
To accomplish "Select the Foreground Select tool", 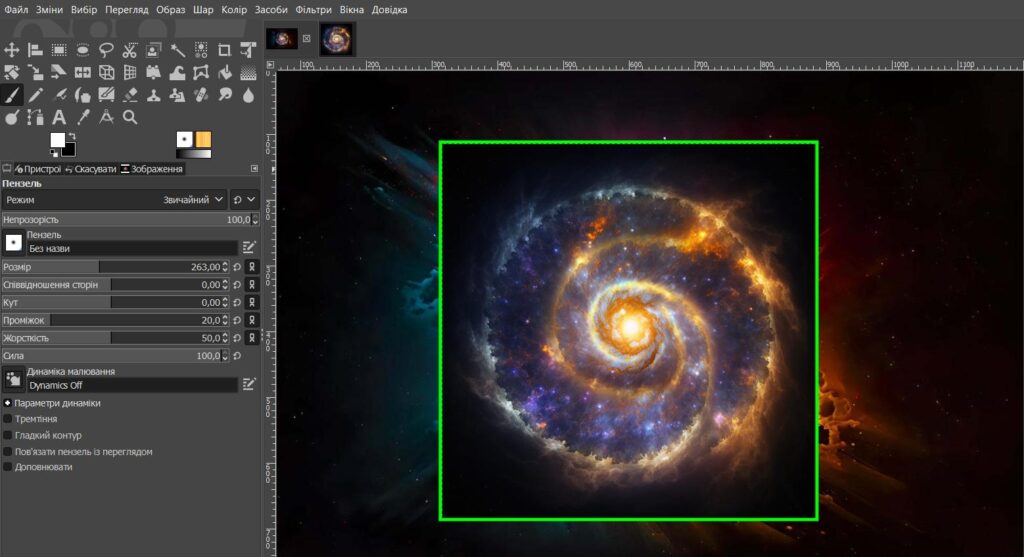I will click(x=153, y=50).
